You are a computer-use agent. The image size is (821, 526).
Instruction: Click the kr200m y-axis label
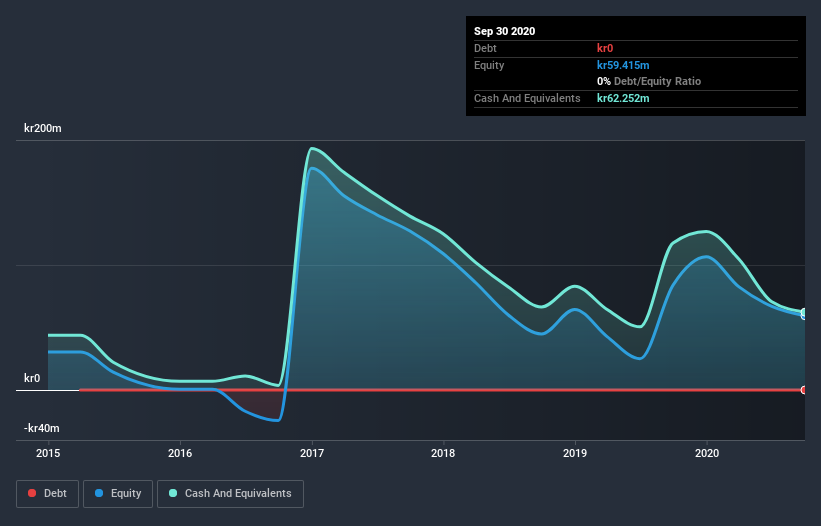42,128
